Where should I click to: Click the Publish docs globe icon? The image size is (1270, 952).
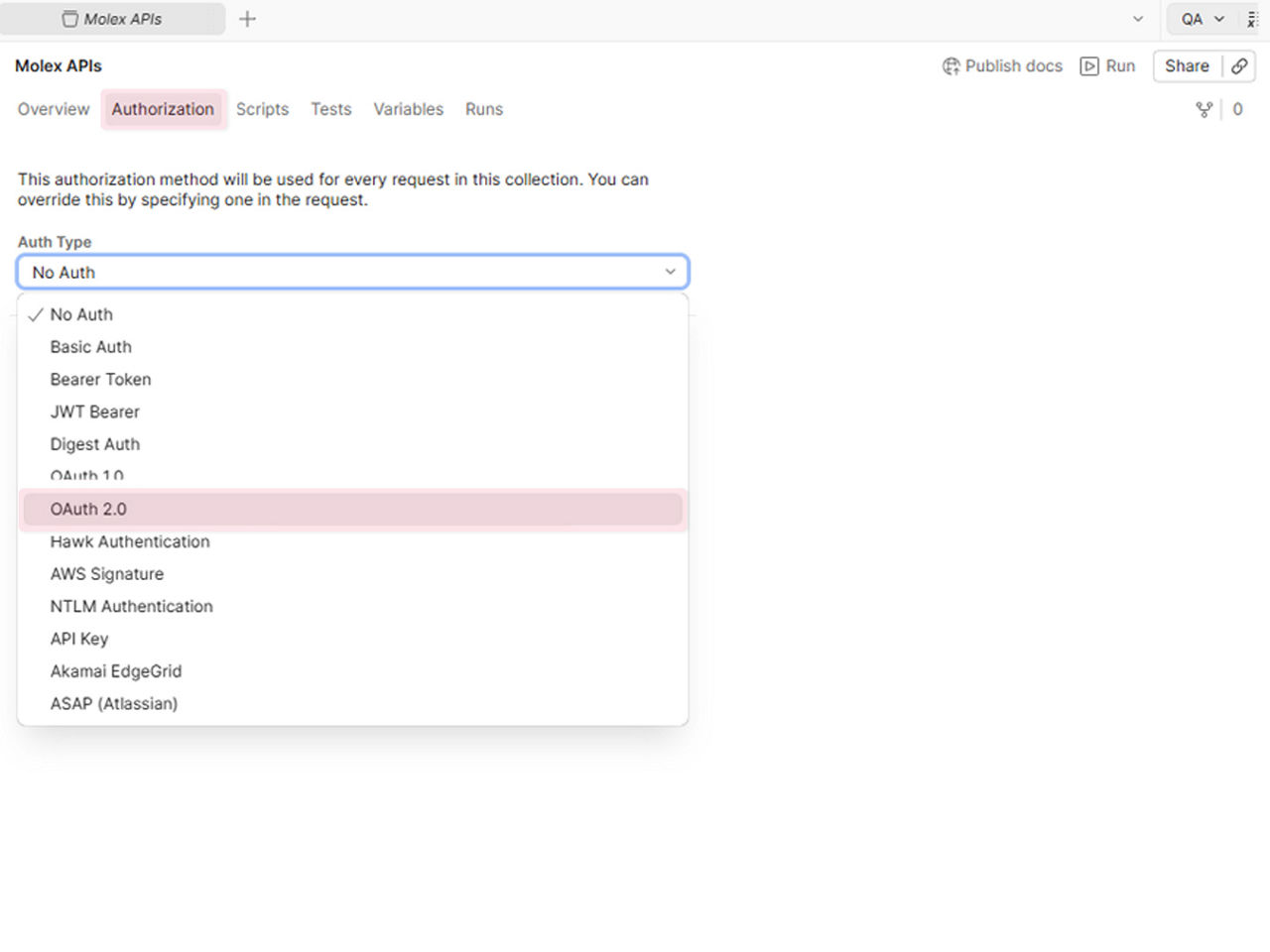click(951, 65)
